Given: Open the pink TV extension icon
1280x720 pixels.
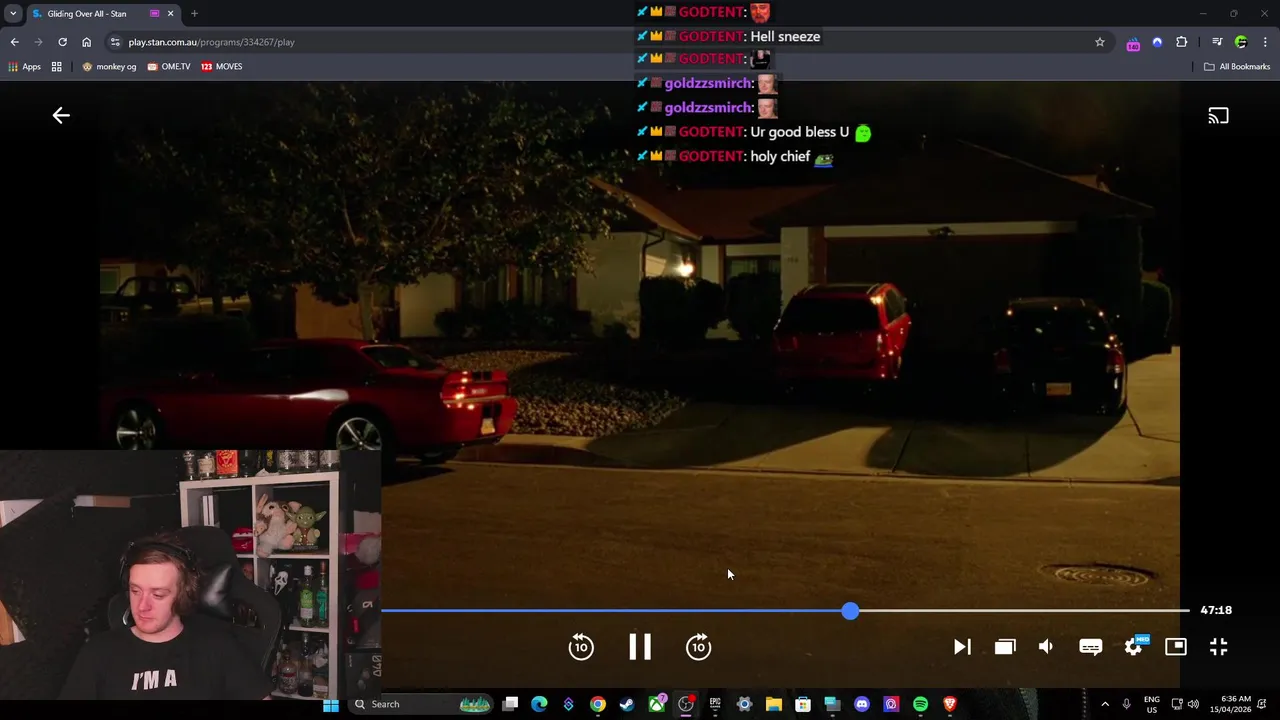Looking at the screenshot, I should click(1133, 43).
